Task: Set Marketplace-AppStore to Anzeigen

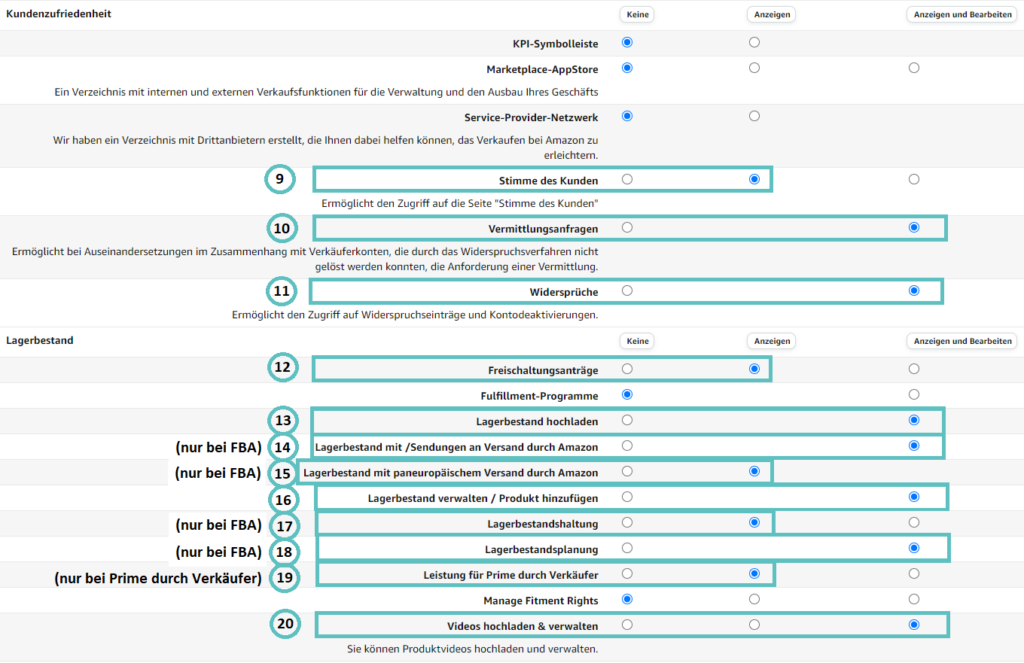Action: tap(754, 68)
